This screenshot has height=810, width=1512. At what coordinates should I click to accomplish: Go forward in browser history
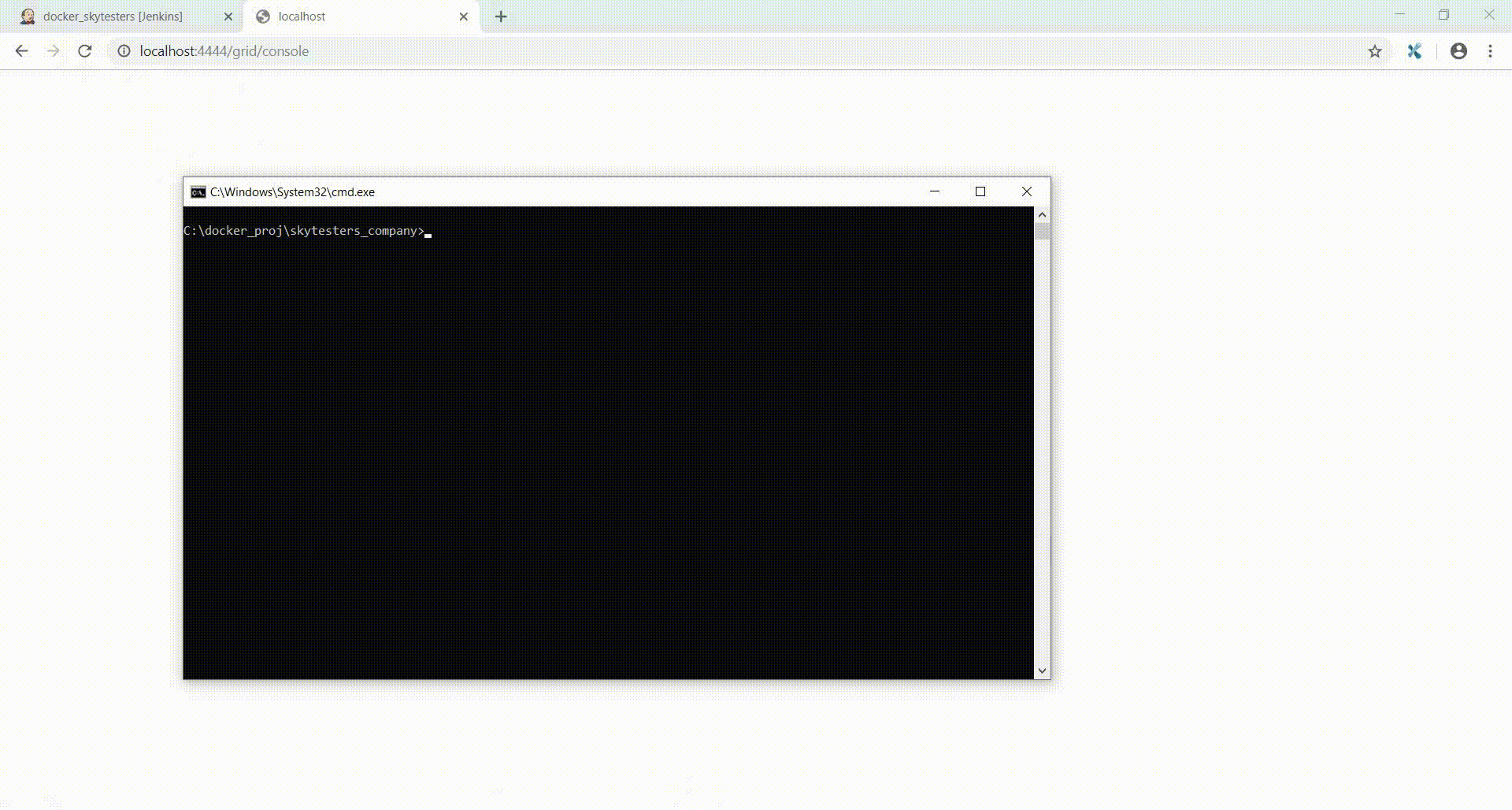54,51
